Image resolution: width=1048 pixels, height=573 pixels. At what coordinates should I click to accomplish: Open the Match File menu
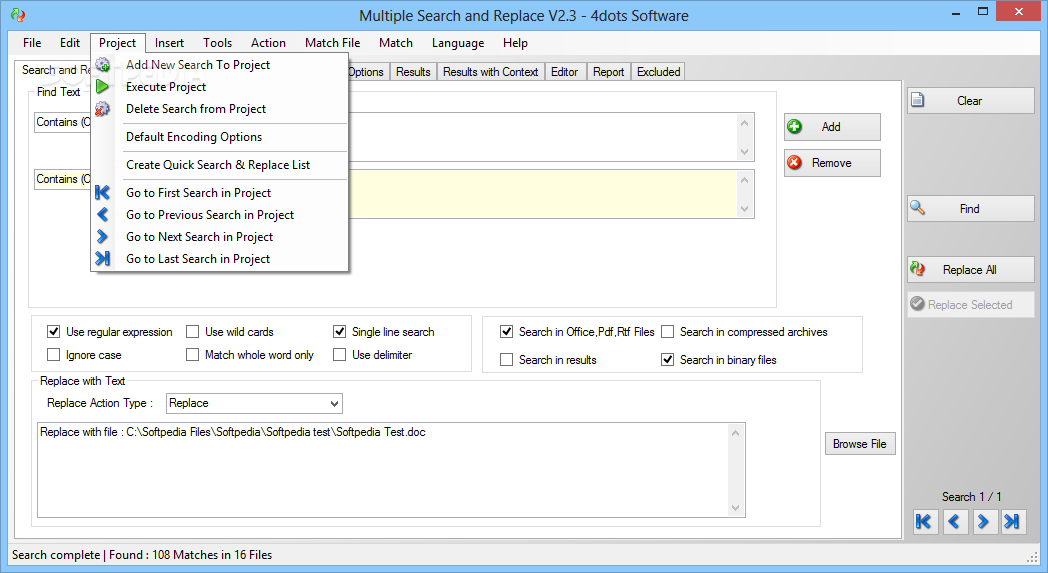(332, 43)
